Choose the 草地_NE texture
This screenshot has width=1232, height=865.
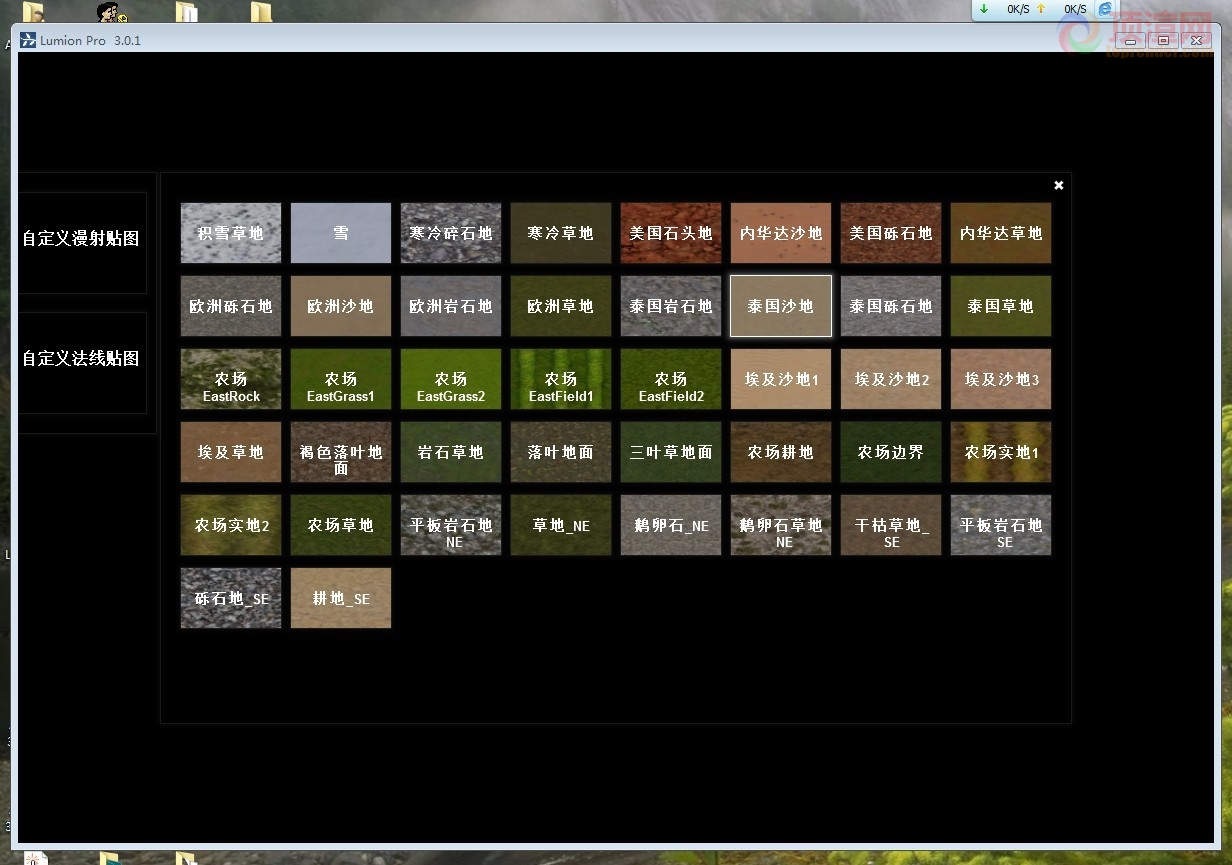(561, 525)
